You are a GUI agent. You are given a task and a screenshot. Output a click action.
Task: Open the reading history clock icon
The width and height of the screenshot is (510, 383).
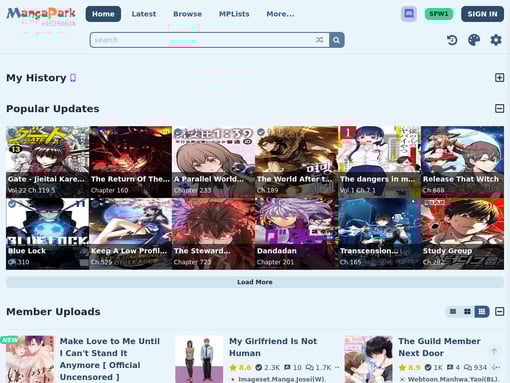pos(452,40)
